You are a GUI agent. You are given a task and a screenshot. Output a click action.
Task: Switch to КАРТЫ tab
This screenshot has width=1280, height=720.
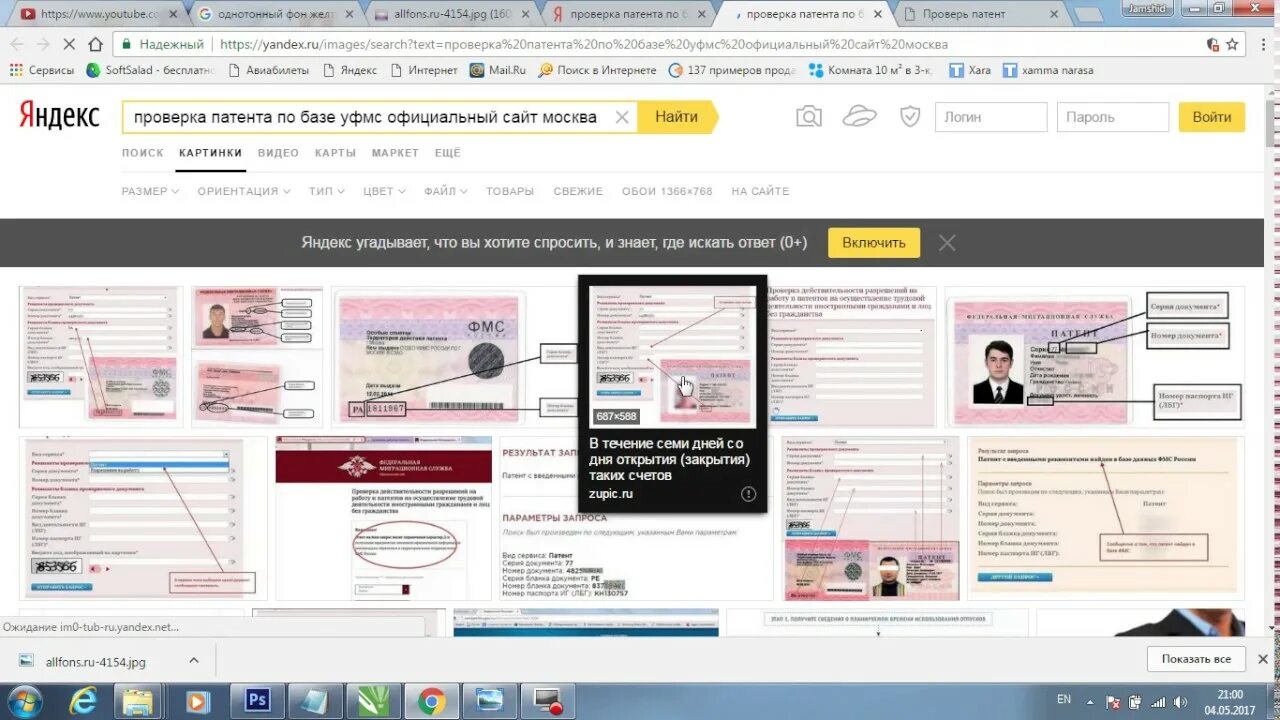click(335, 153)
